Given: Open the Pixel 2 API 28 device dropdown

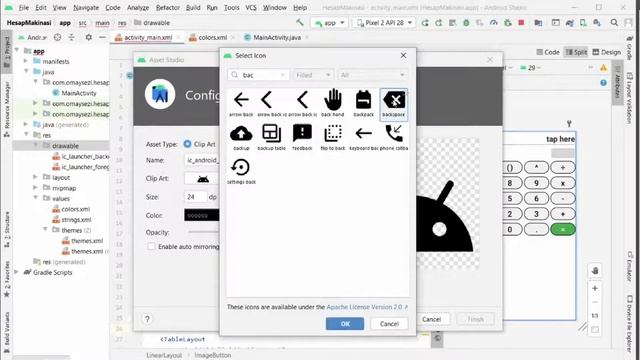Looking at the screenshot, I should (x=384, y=23).
